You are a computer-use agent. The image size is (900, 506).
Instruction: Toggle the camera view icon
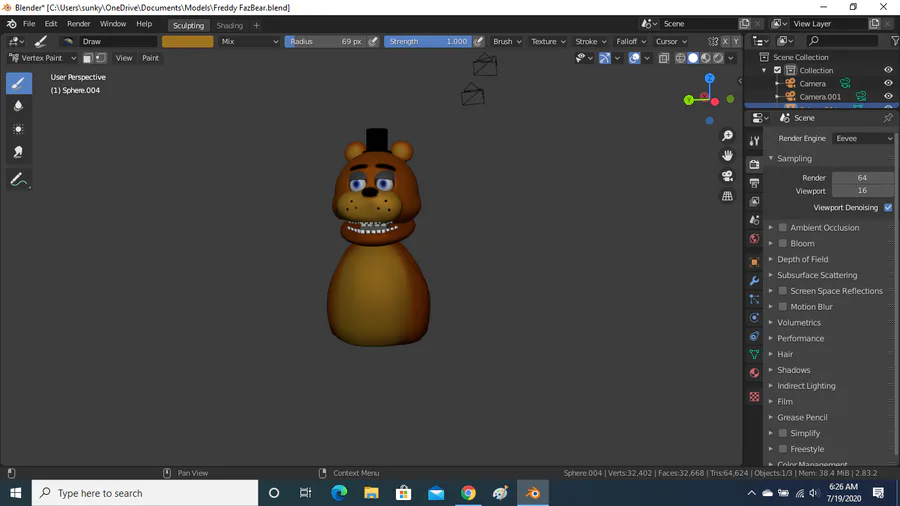727,176
